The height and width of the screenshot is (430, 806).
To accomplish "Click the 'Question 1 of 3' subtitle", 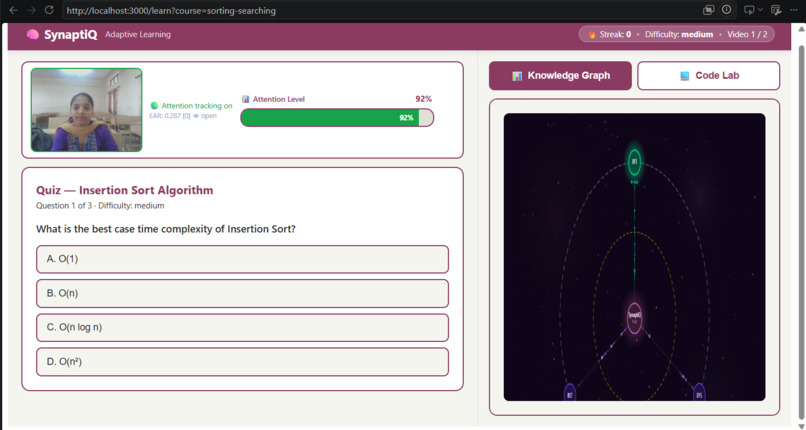I will [x=100, y=205].
